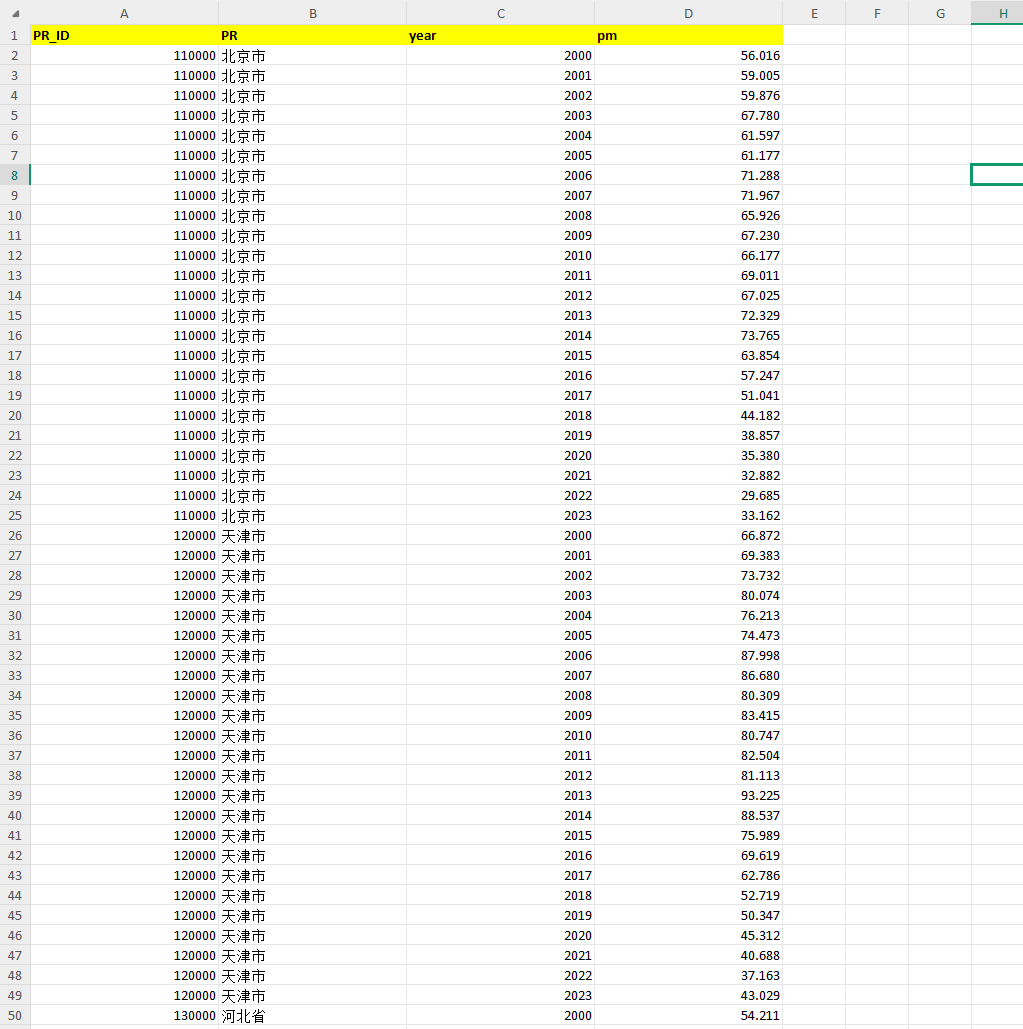This screenshot has height=1029, width=1023.
Task: Select row 8 header
Action: (x=14, y=175)
